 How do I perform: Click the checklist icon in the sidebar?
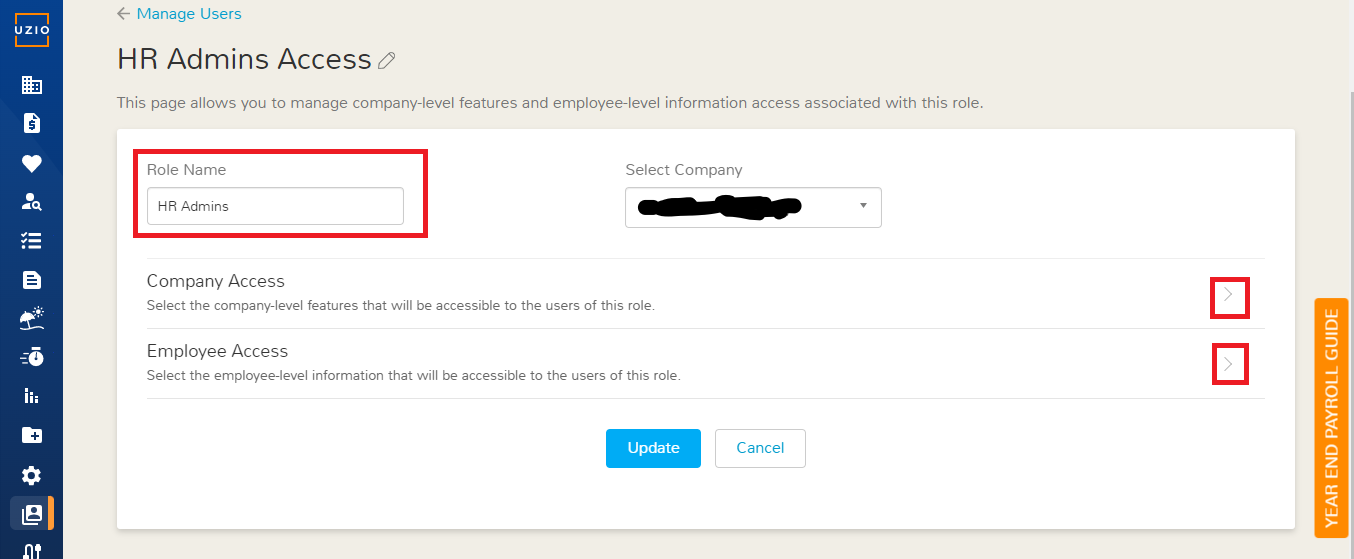coord(31,241)
